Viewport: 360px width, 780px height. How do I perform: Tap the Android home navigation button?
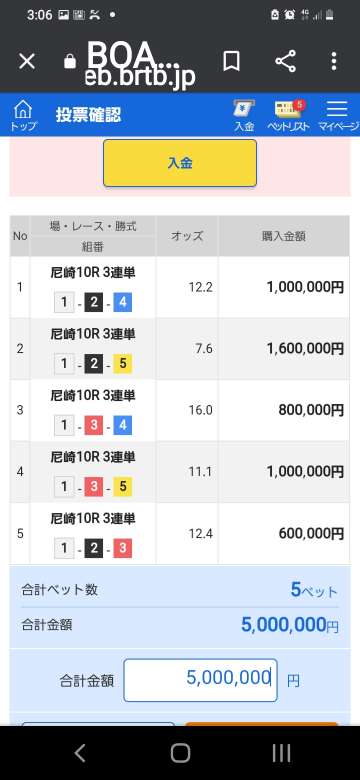click(180, 753)
